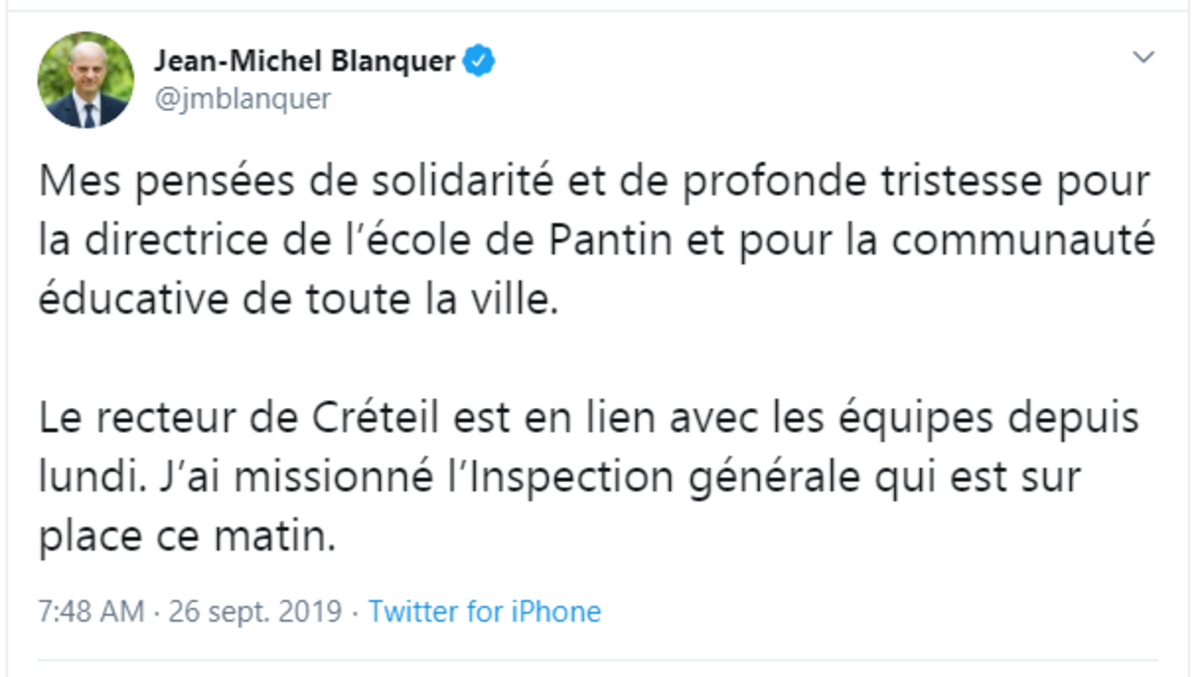Open the @jmblanquer handle link
The height and width of the screenshot is (677, 1200).
(x=241, y=99)
